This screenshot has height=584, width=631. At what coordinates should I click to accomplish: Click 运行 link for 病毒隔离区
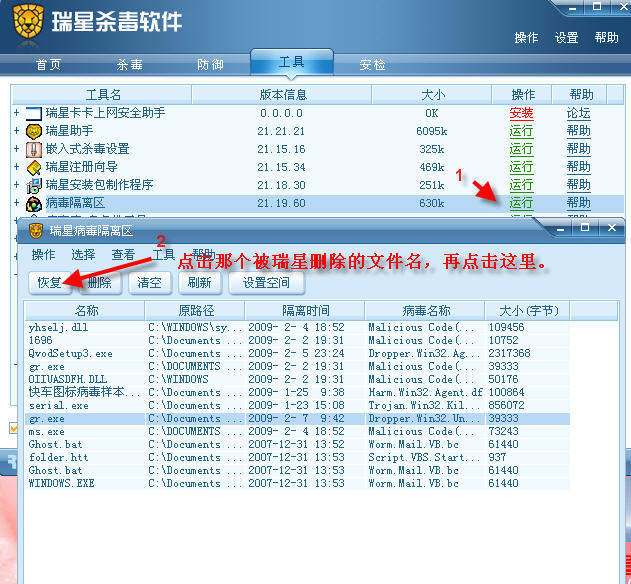tap(521, 203)
